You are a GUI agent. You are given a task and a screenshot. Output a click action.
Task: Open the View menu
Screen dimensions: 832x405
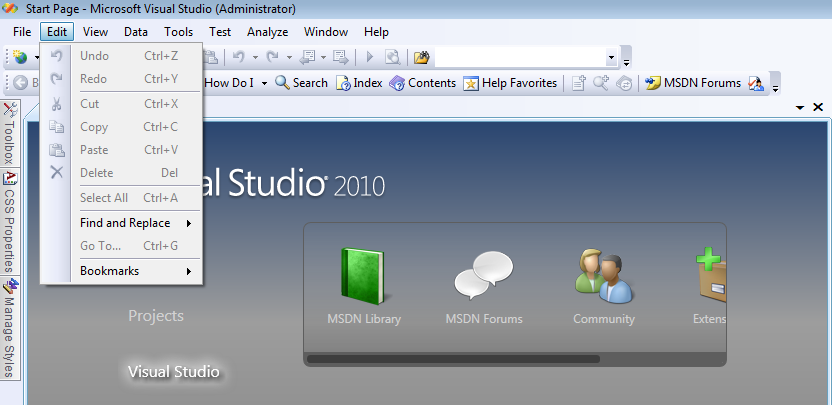tap(96, 32)
